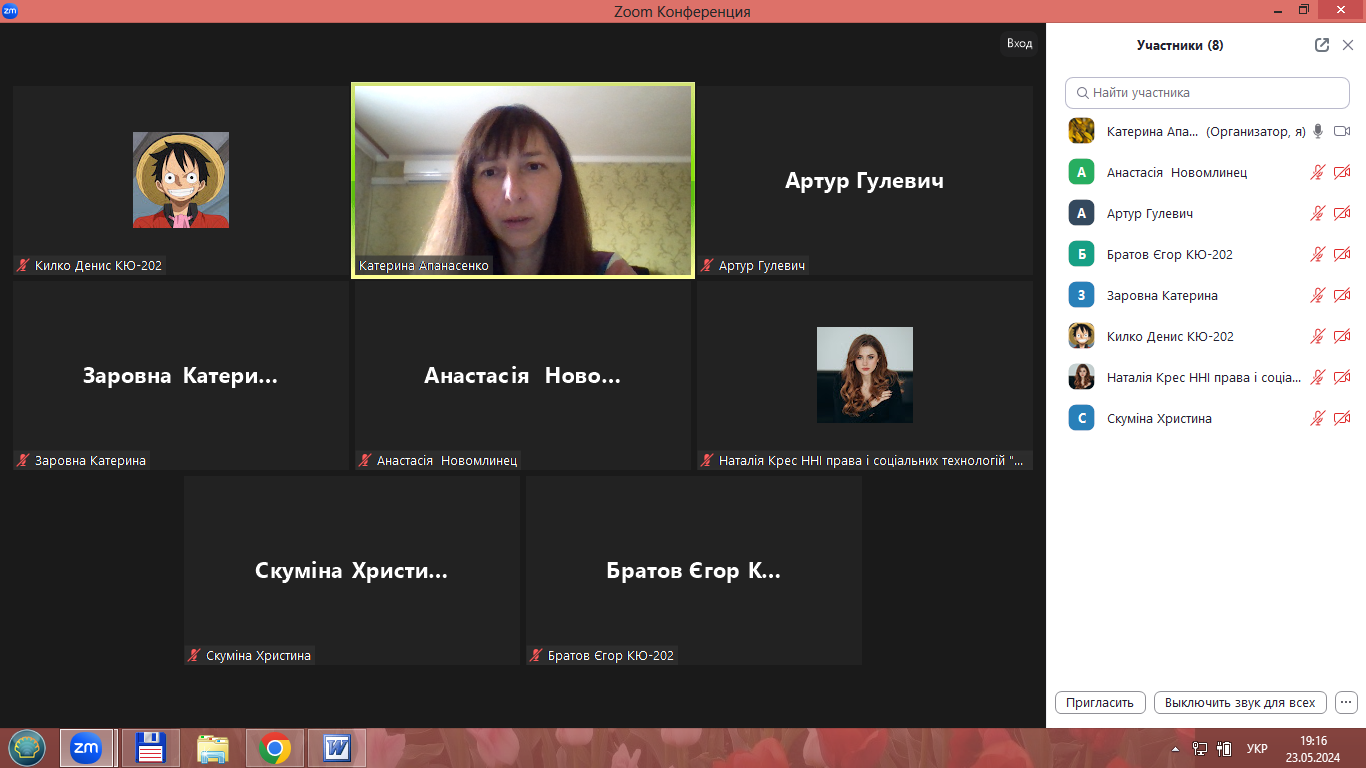Toggle host camera icon in participant list
The image size is (1366, 768).
[1342, 131]
